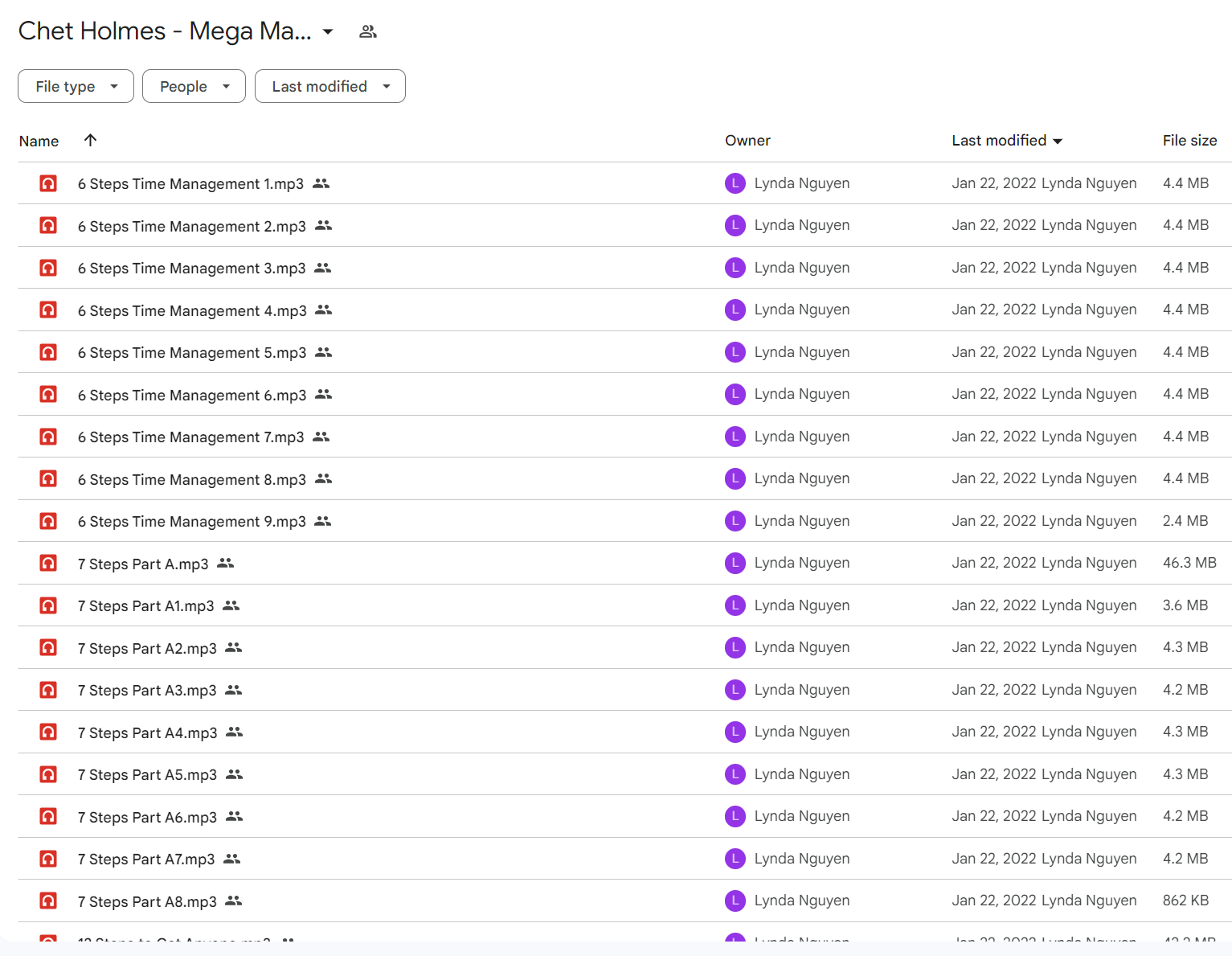The width and height of the screenshot is (1232, 956).
Task: Click the 3.6 MB file size value
Action: pyautogui.click(x=1185, y=605)
